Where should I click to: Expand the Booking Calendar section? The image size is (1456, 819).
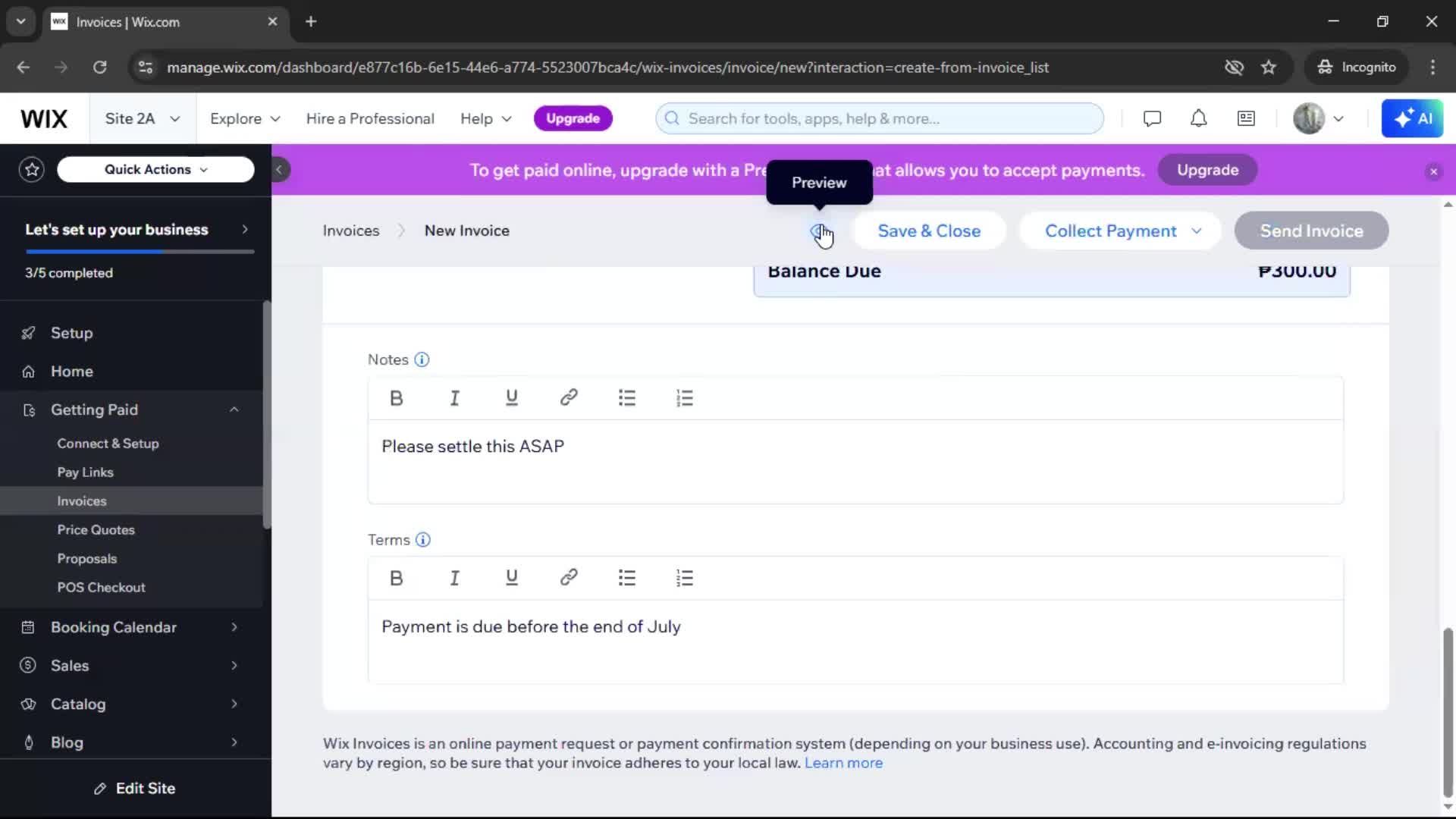[234, 627]
